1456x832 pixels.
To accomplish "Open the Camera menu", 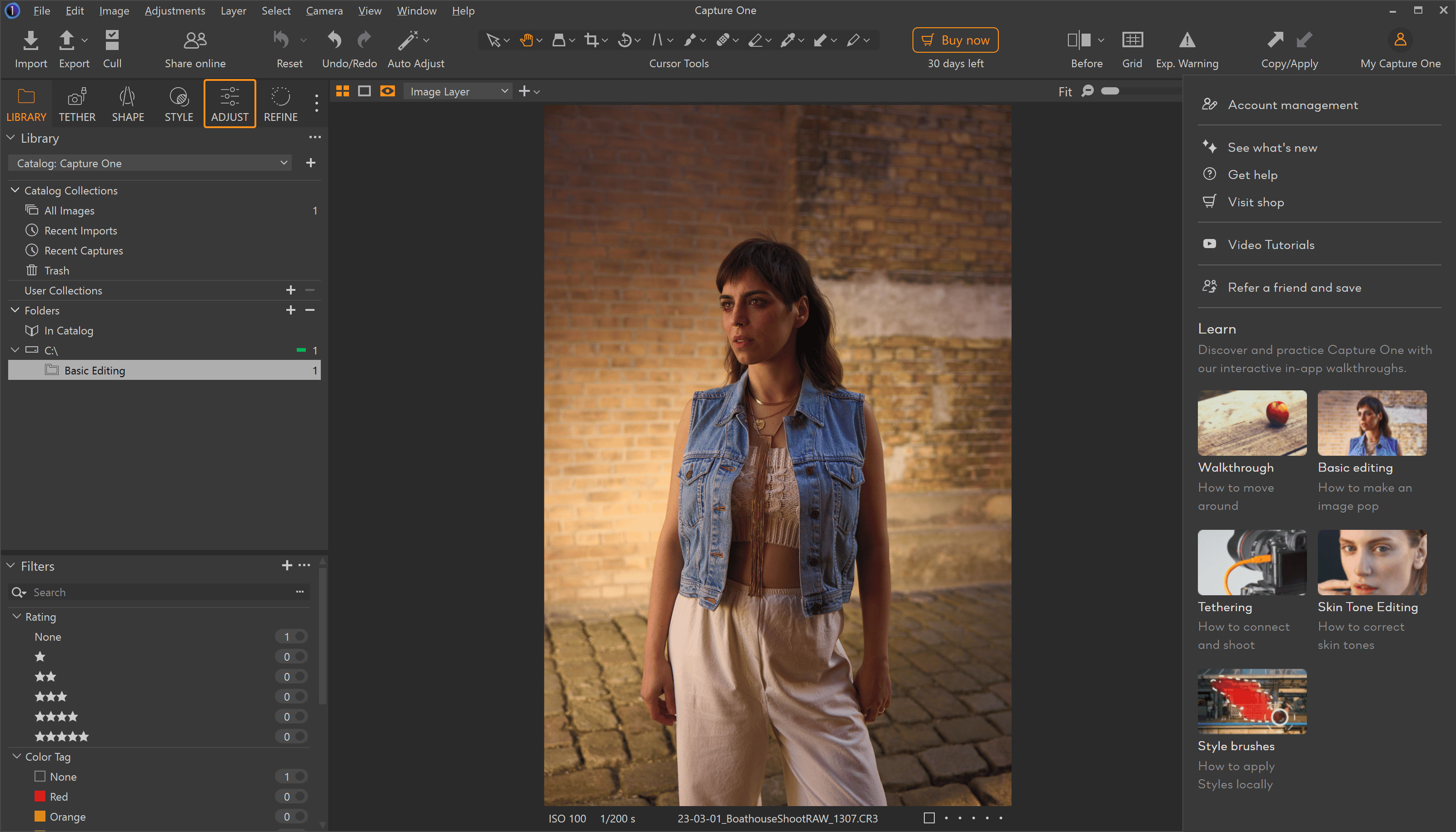I will (324, 10).
